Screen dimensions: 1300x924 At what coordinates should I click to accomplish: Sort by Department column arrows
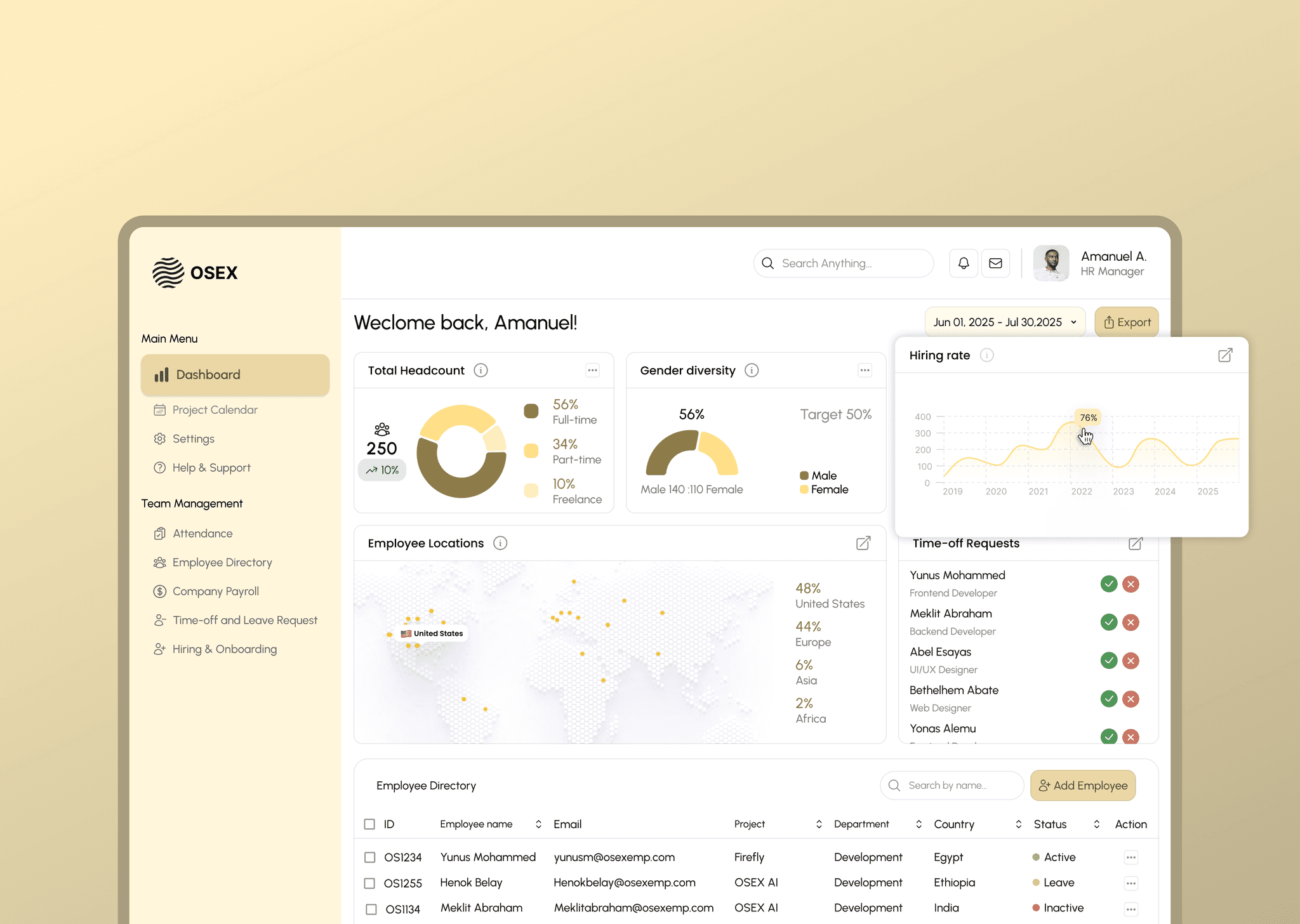(x=918, y=824)
